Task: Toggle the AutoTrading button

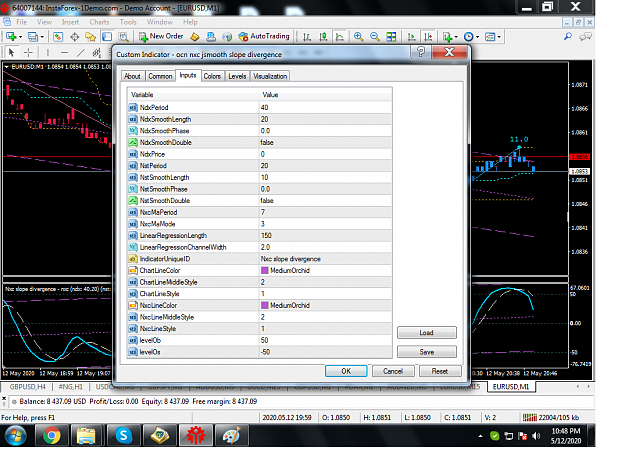Action: point(264,37)
